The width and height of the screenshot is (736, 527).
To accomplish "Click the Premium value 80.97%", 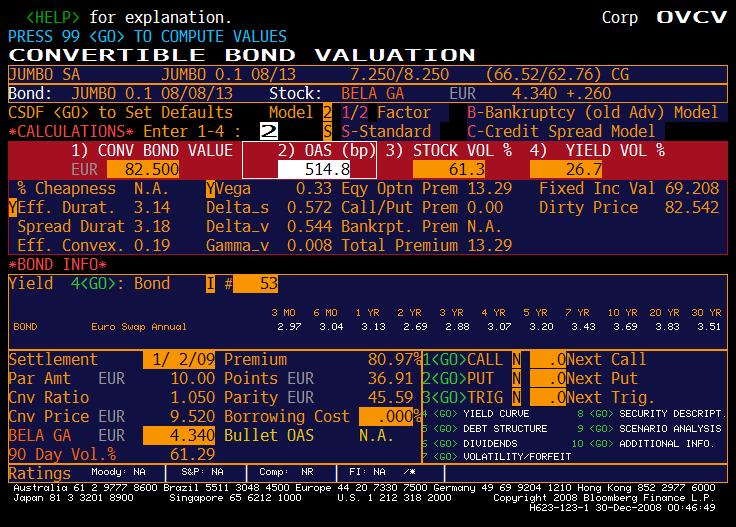I will [395, 359].
